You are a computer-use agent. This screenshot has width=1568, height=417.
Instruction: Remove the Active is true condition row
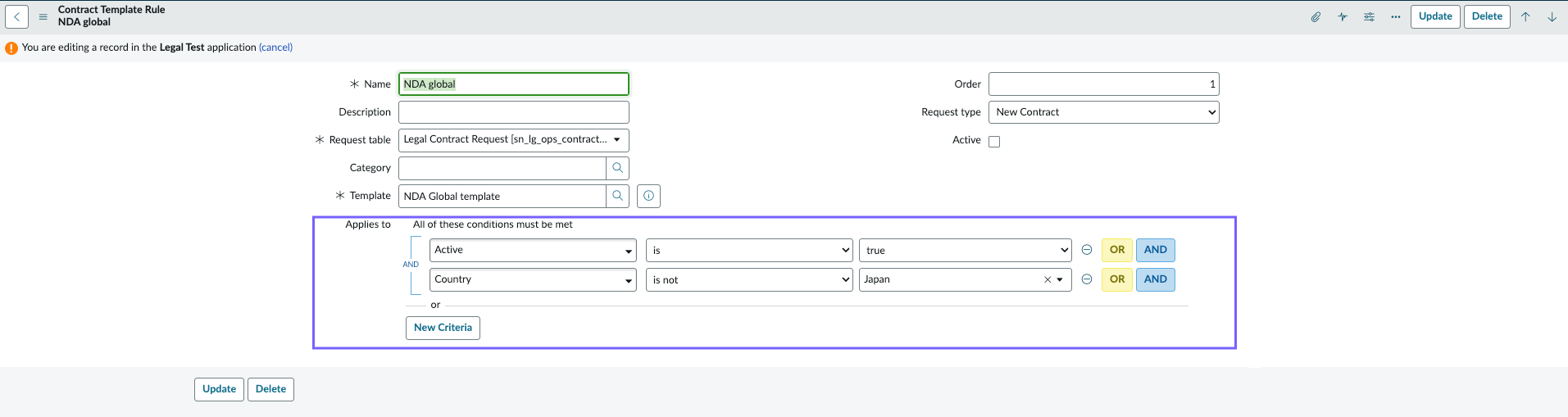[x=1087, y=250]
